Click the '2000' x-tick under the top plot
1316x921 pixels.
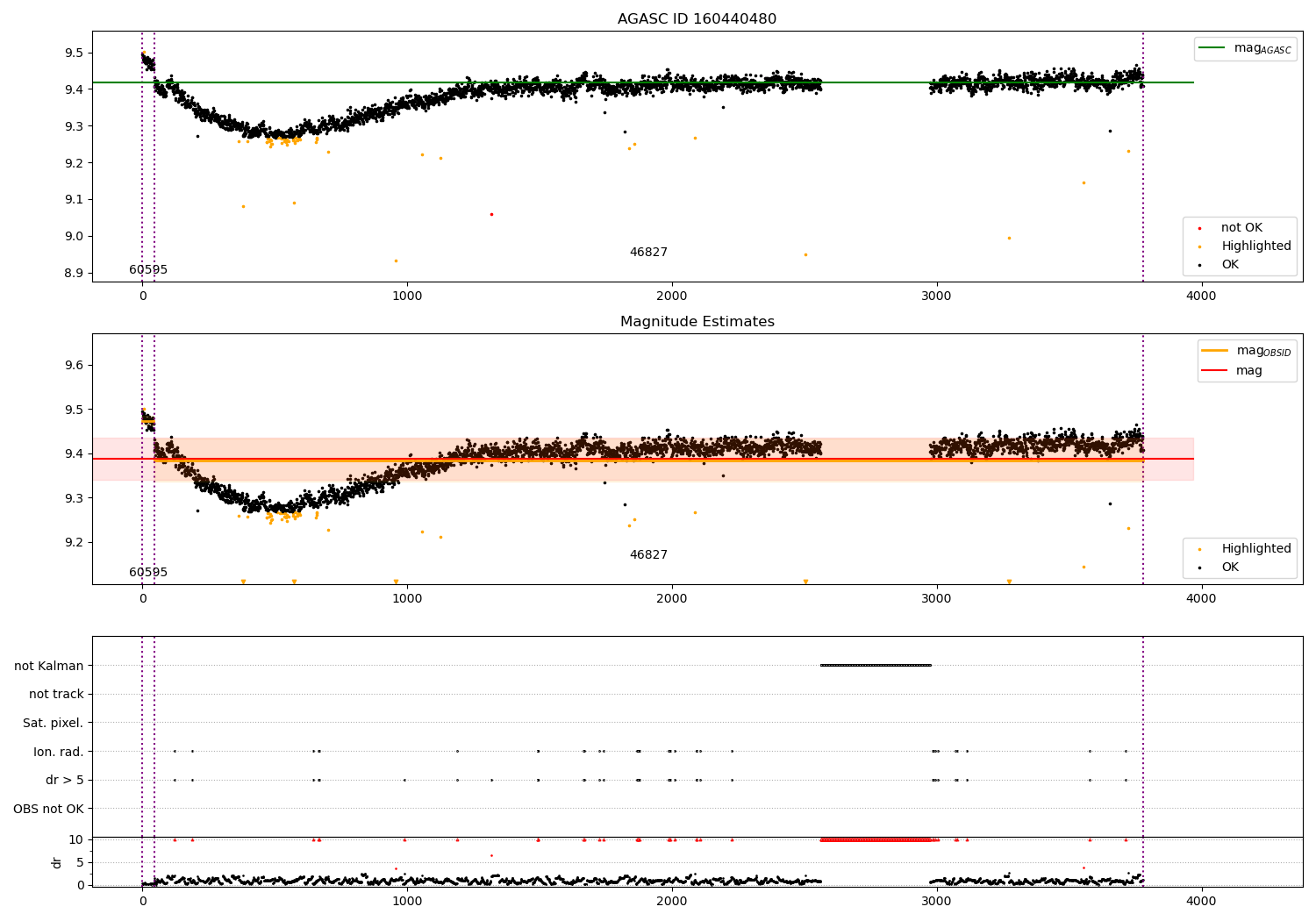pyautogui.click(x=672, y=296)
